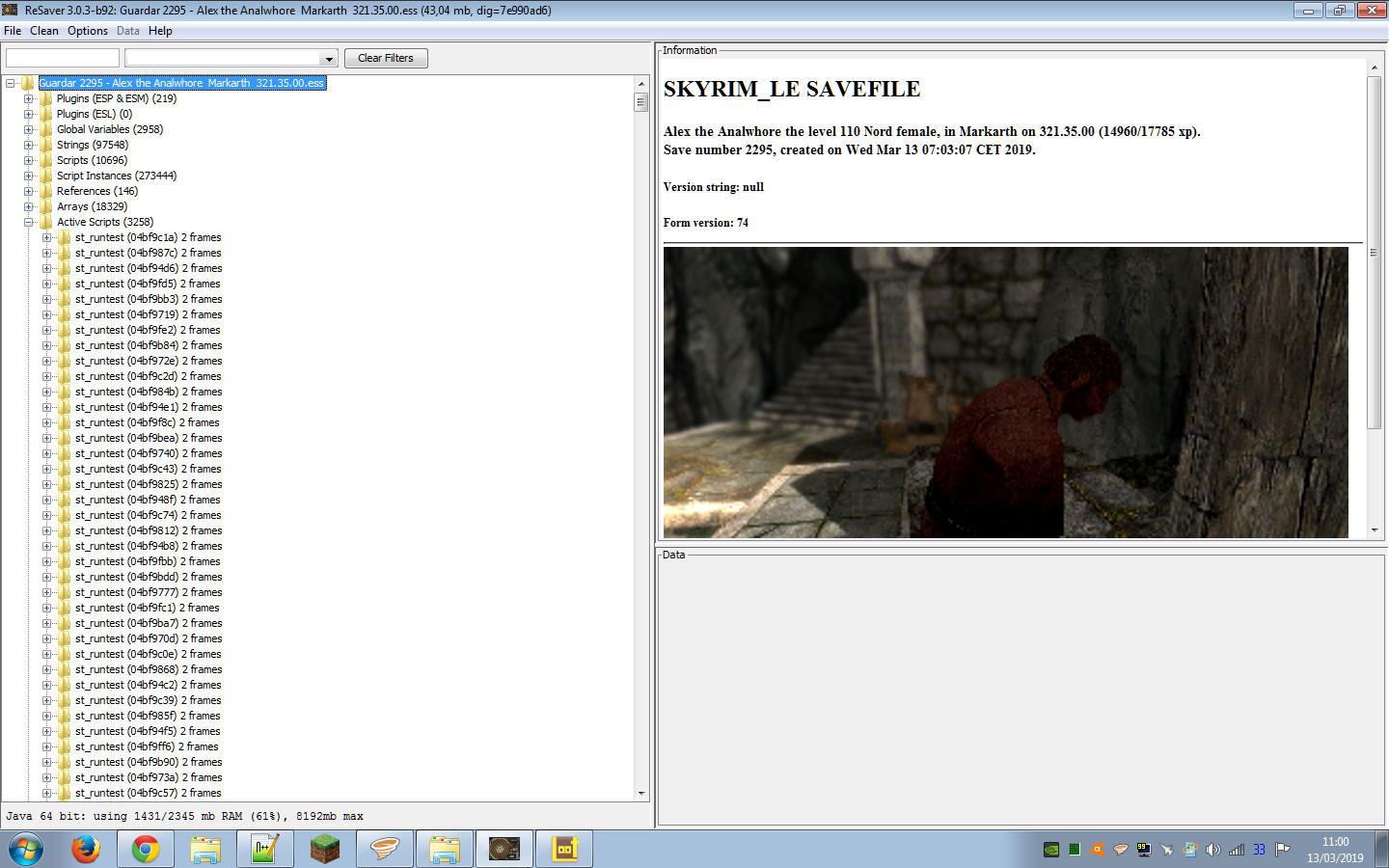Expand the Script Instances node
Viewport: 1389px width, 868px height.
coord(29,176)
